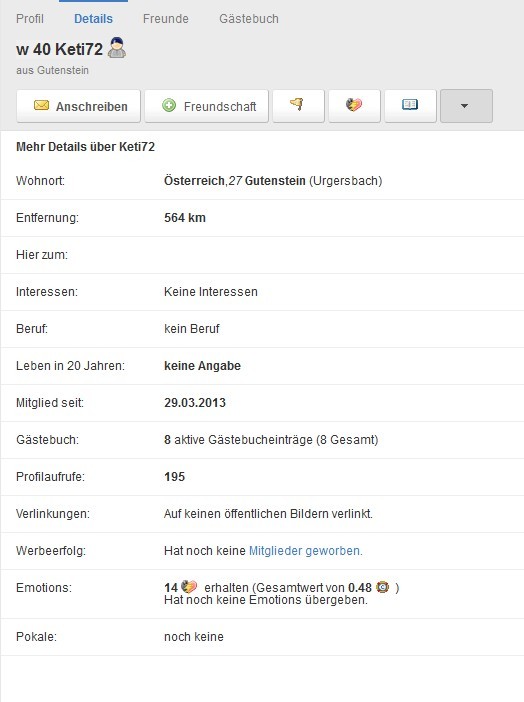Switch to the Profil tab
This screenshot has height=702, width=524.
(x=30, y=19)
